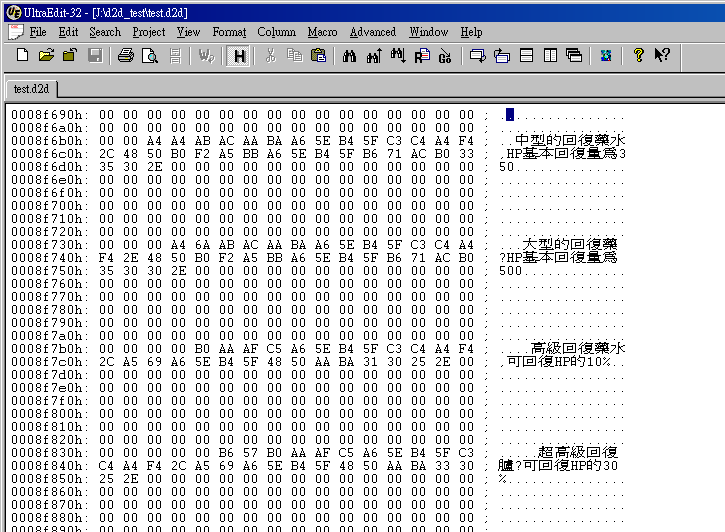Open Find with binoculars icon
This screenshot has width=725, height=532.
tap(350, 55)
